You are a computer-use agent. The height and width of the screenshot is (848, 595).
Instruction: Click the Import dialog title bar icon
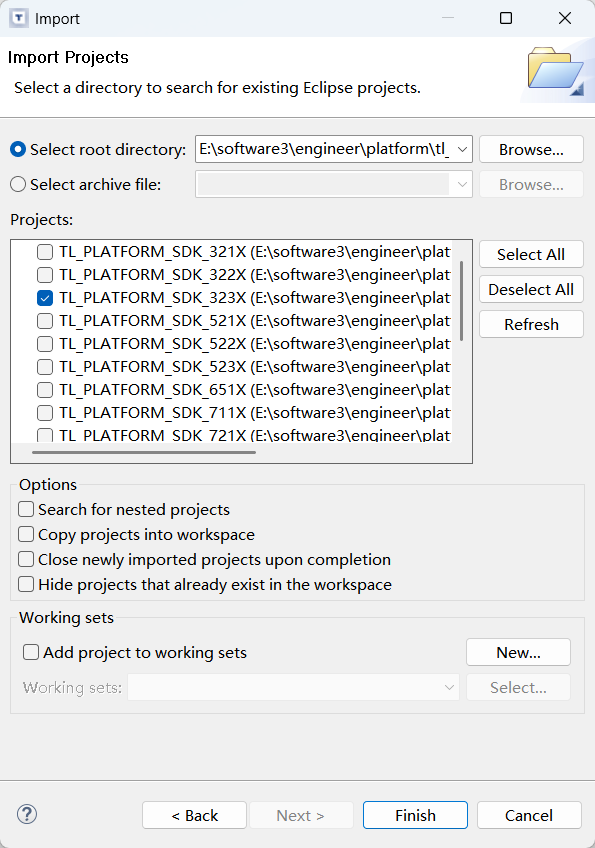click(x=19, y=18)
